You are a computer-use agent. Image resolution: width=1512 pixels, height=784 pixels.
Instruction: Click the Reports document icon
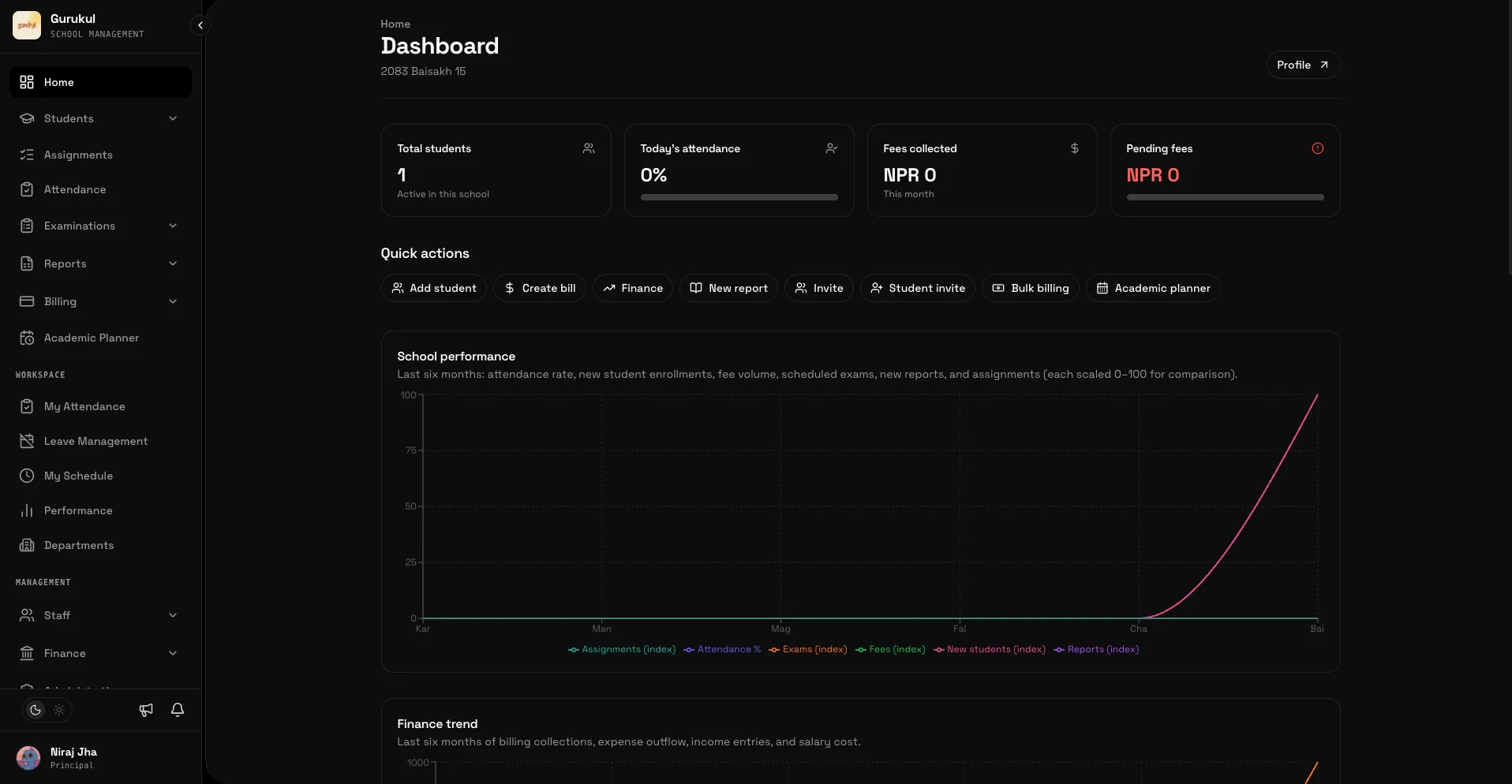27,263
